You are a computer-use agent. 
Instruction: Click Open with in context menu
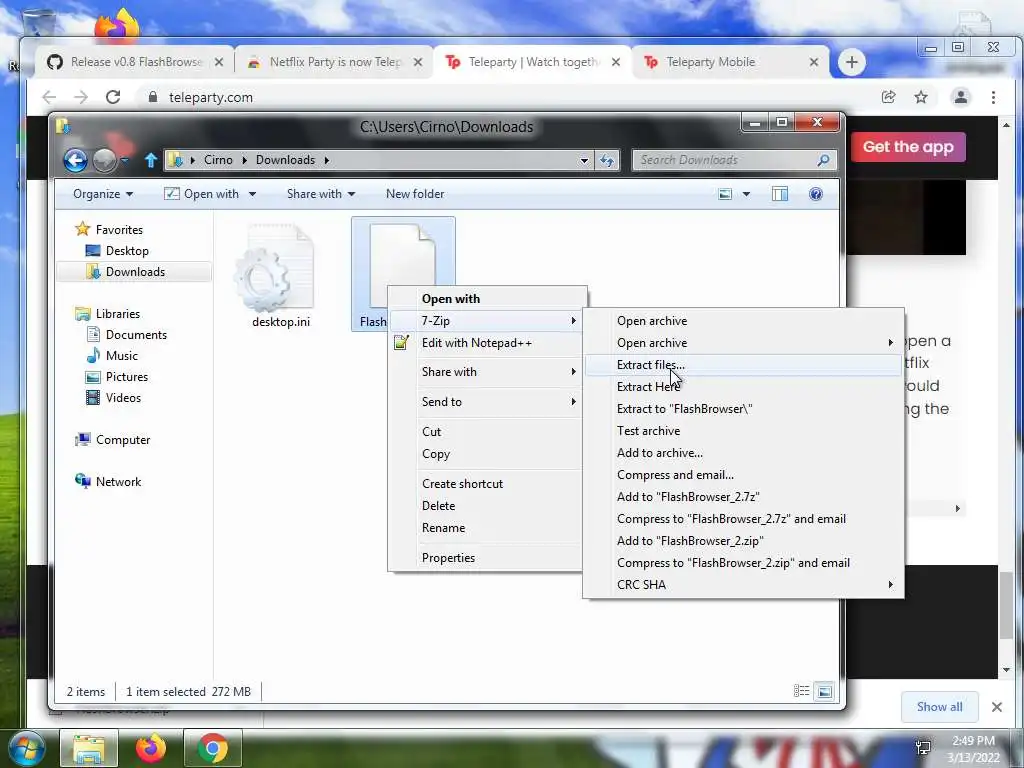(x=485, y=298)
